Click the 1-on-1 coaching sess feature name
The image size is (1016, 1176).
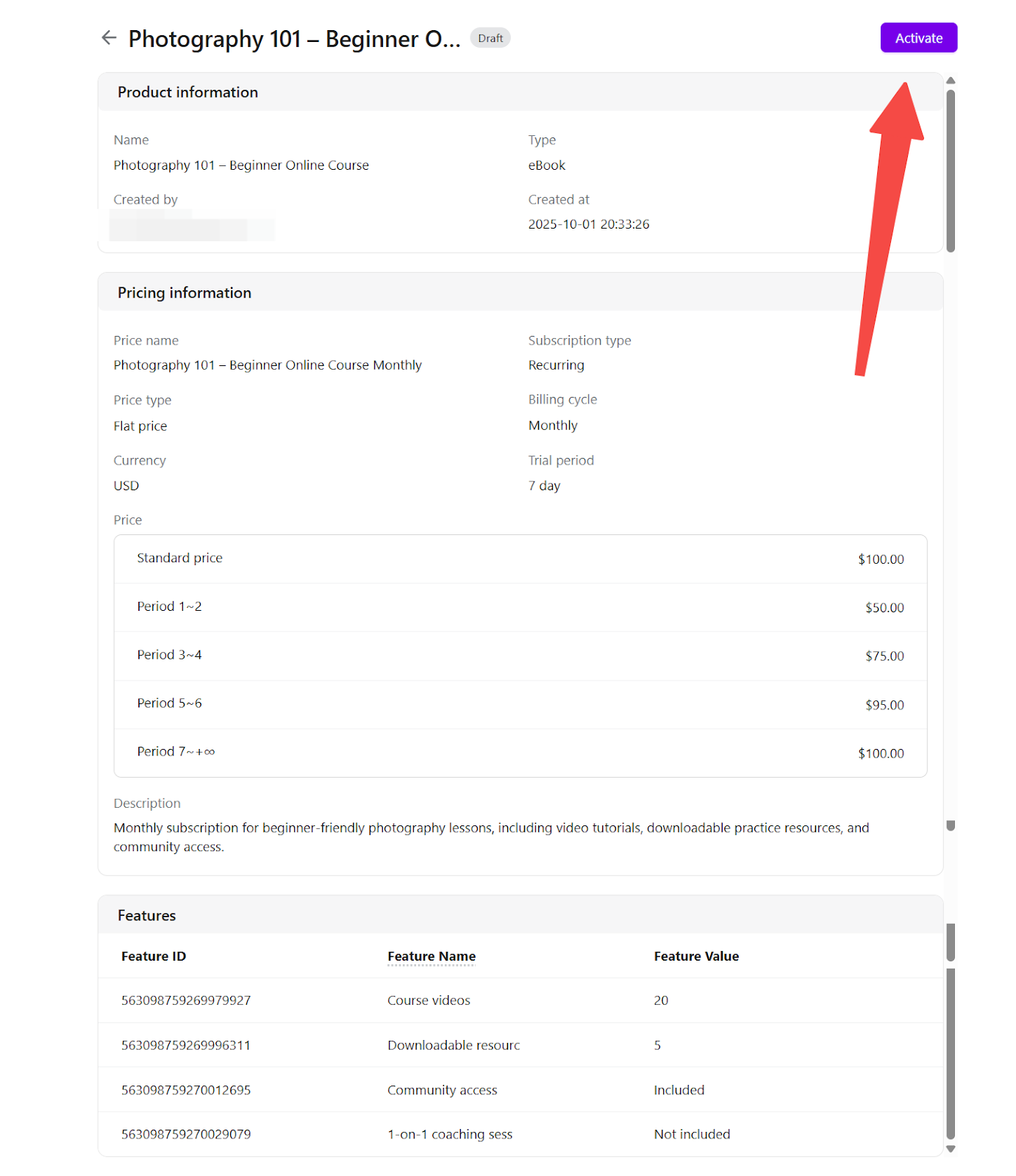pyautogui.click(x=449, y=1134)
